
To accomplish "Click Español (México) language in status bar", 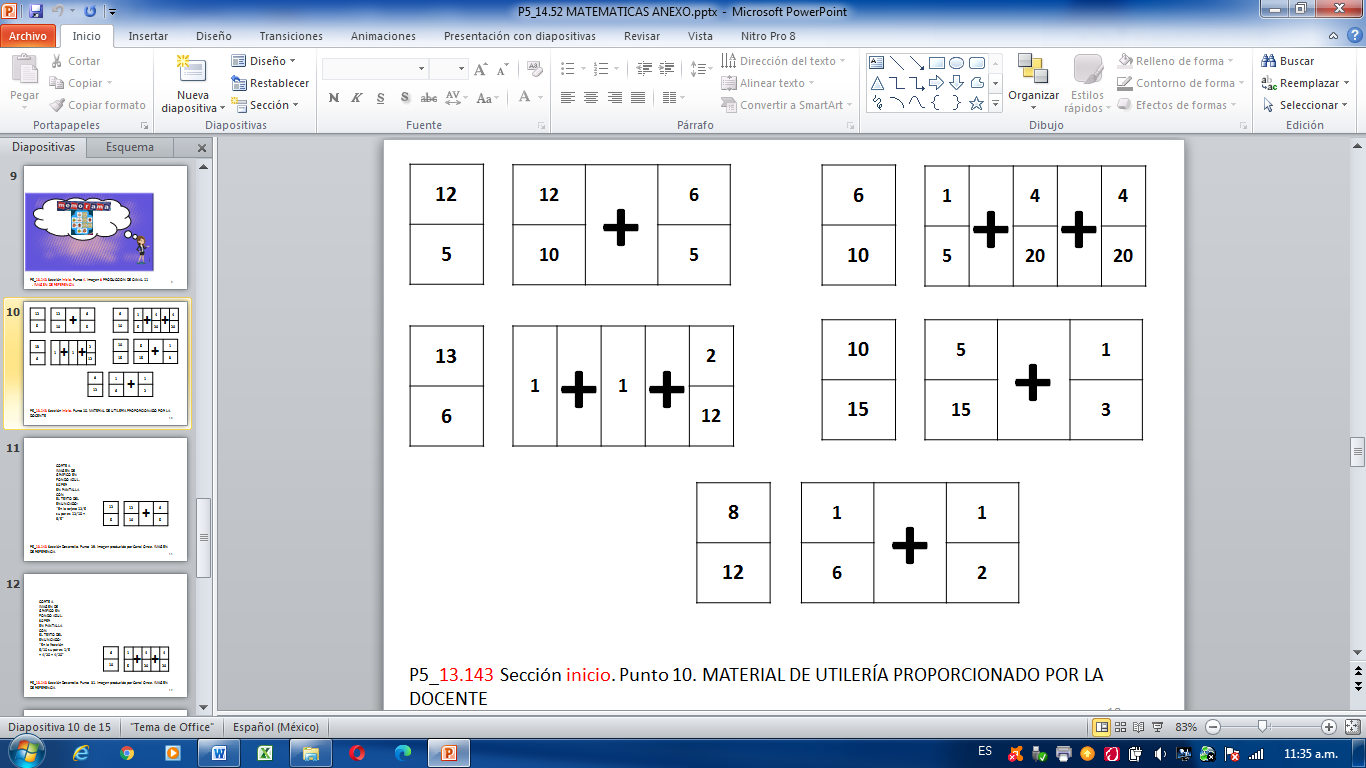I will [x=275, y=727].
